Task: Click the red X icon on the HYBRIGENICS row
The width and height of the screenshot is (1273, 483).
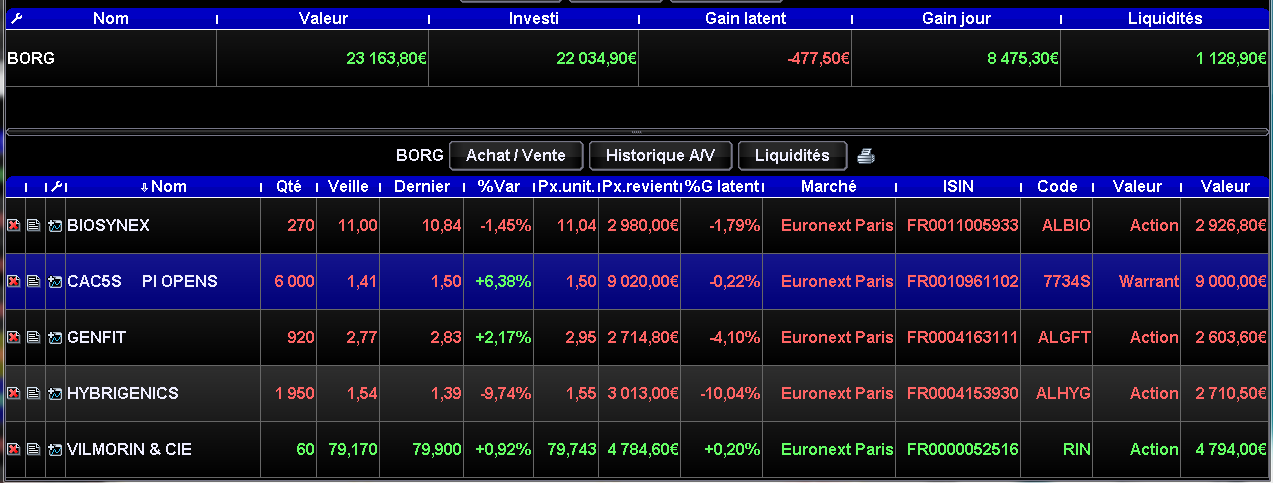Action: click(x=13, y=394)
